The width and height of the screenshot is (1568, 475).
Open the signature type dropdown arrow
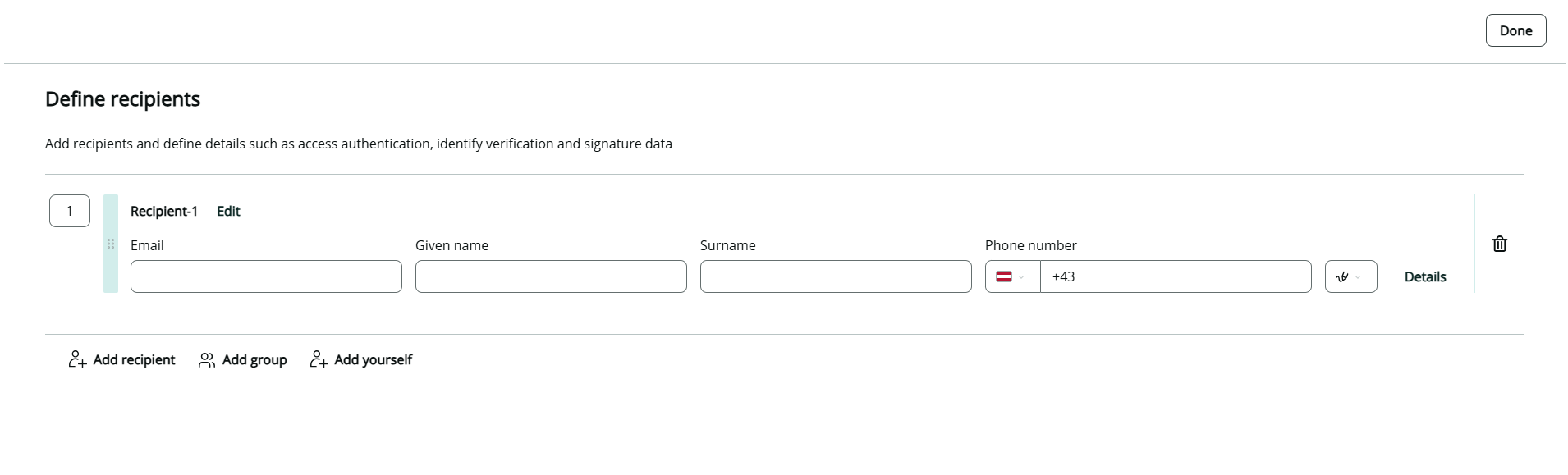(x=1358, y=277)
